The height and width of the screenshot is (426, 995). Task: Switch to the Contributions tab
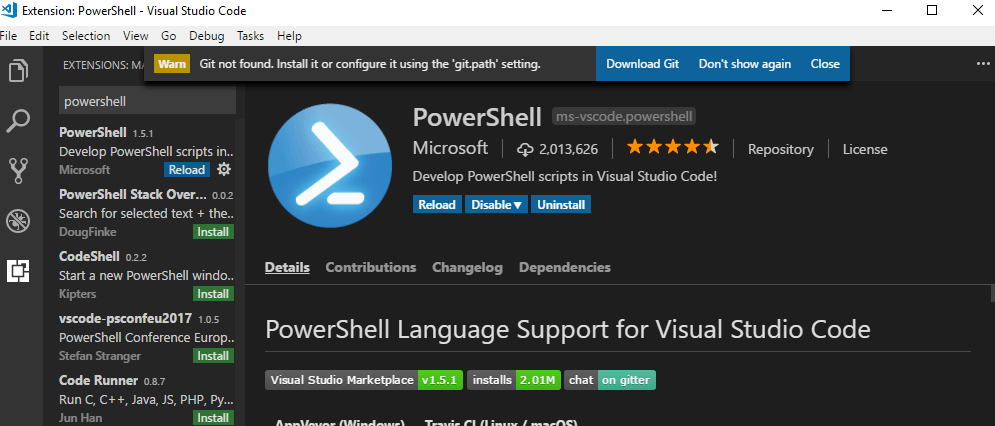[x=371, y=267]
